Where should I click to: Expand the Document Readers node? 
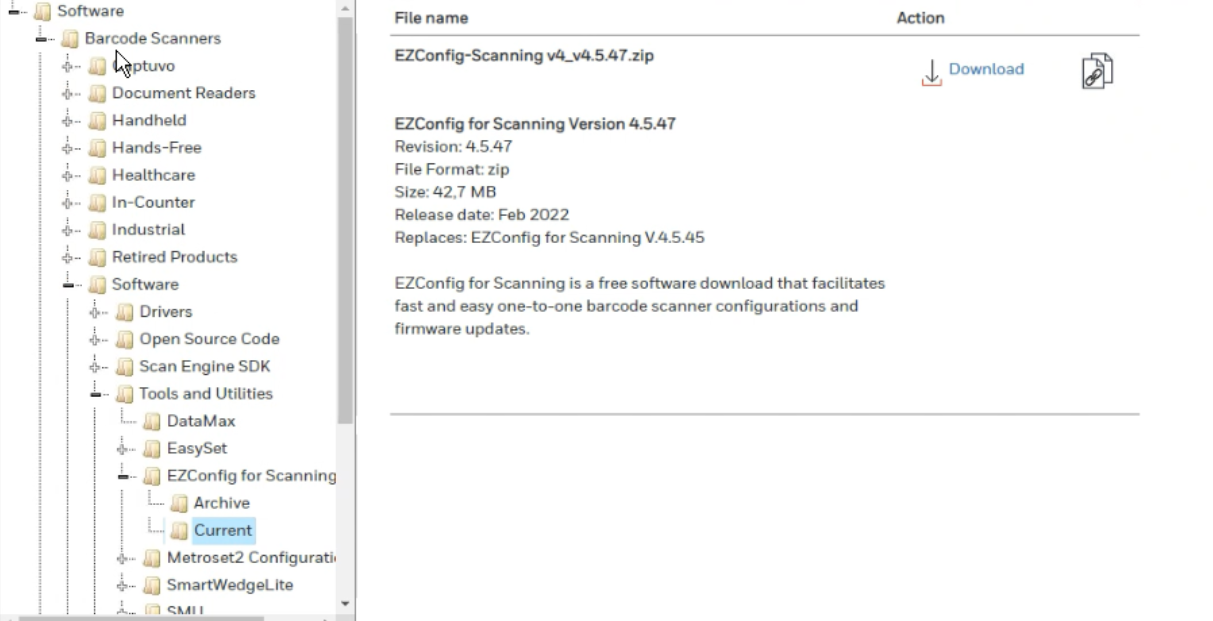click(69, 93)
